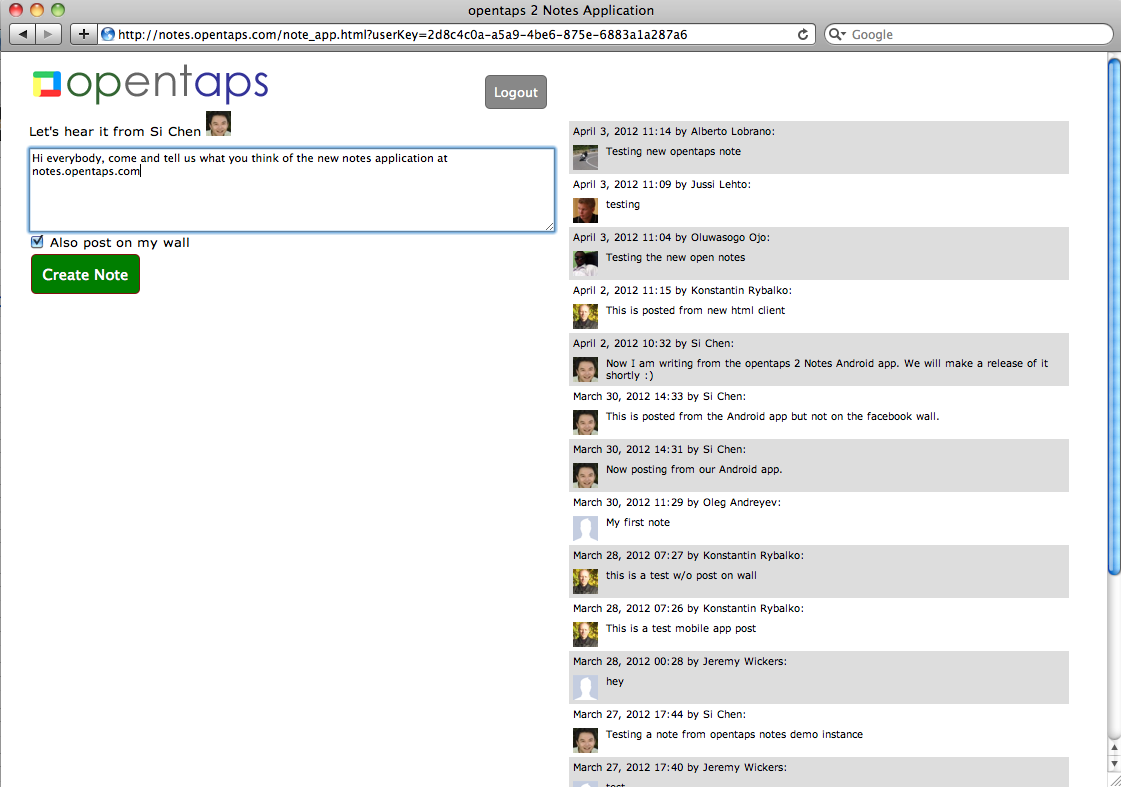Click 'Let's hear it from Si Chen' label

tap(115, 132)
